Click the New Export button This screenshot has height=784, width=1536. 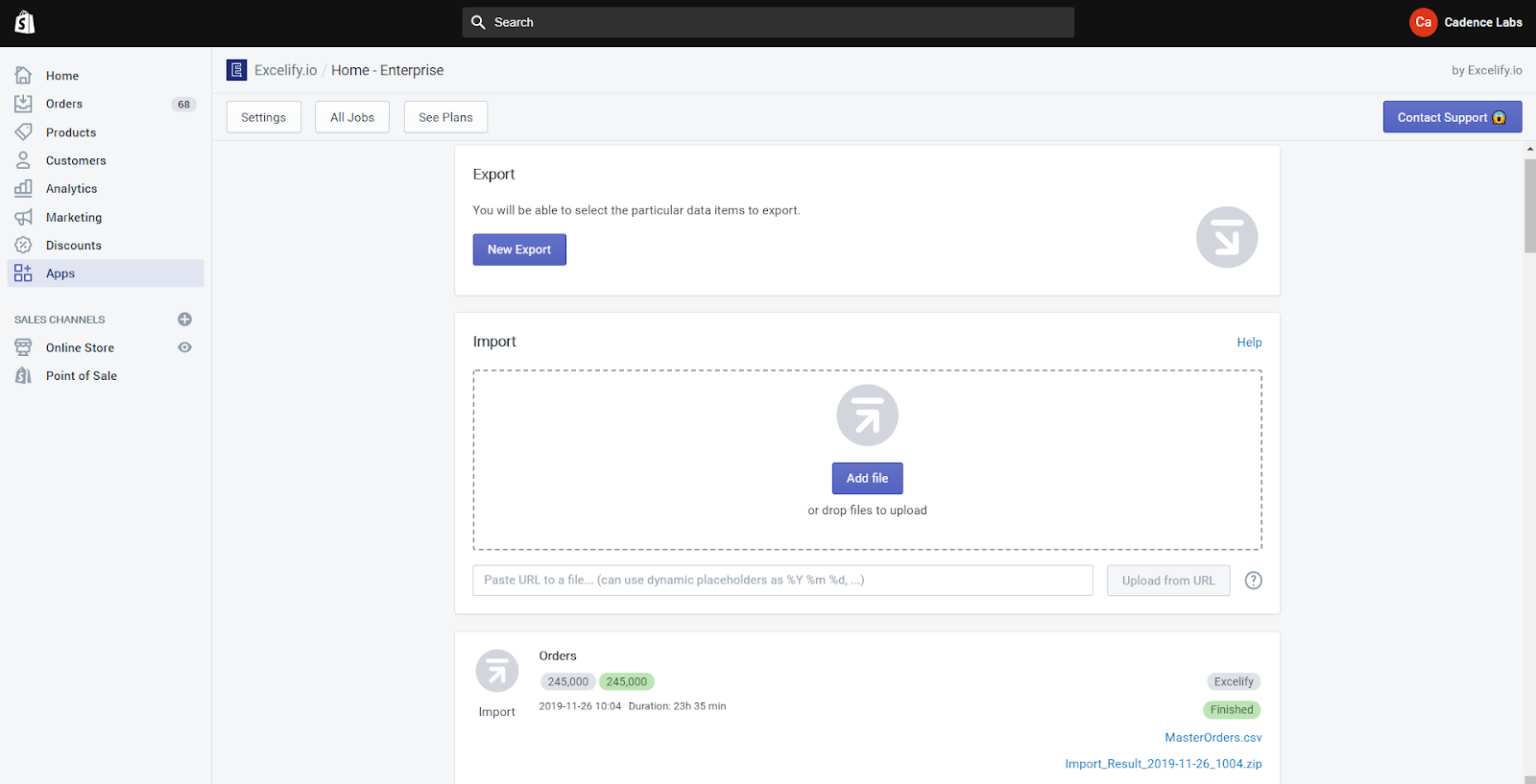(519, 249)
